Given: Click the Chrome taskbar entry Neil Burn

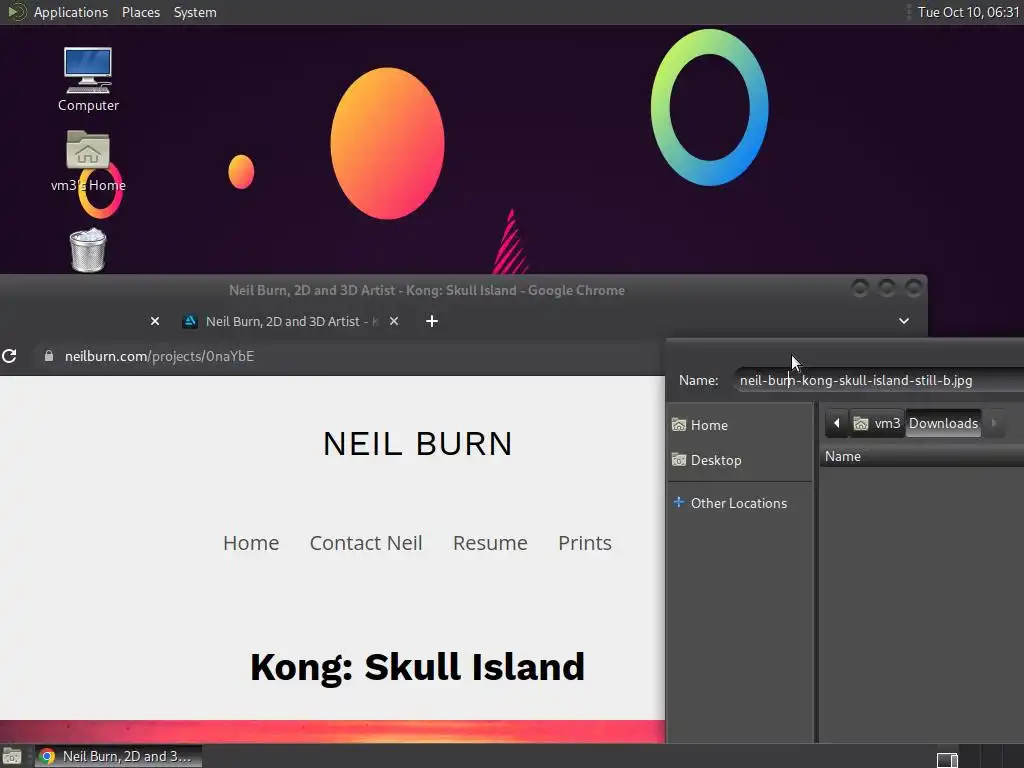Looking at the screenshot, I should click(118, 756).
